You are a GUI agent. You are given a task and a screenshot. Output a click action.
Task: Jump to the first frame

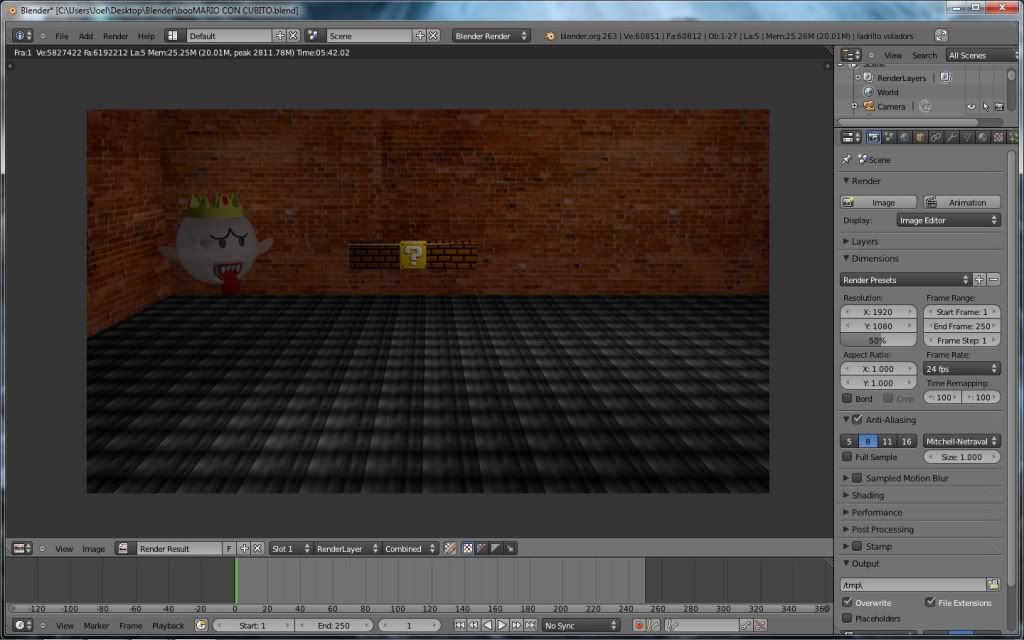pos(460,626)
